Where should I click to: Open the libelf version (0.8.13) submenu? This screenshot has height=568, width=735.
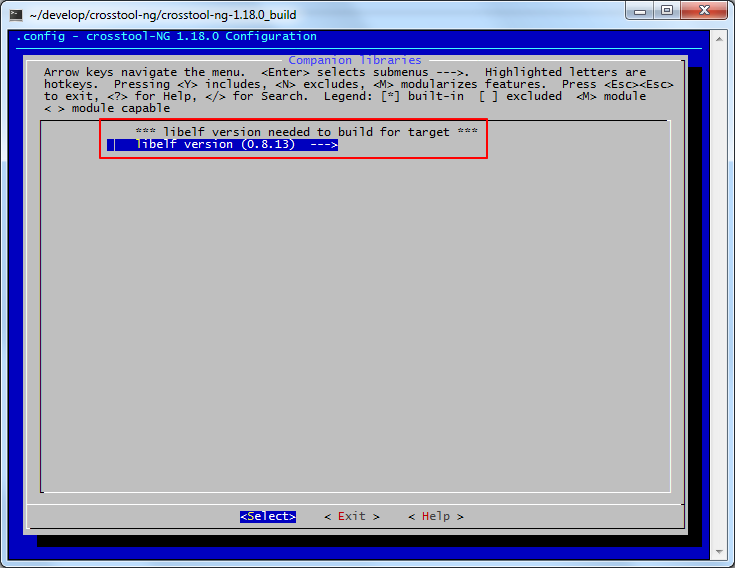[x=223, y=144]
